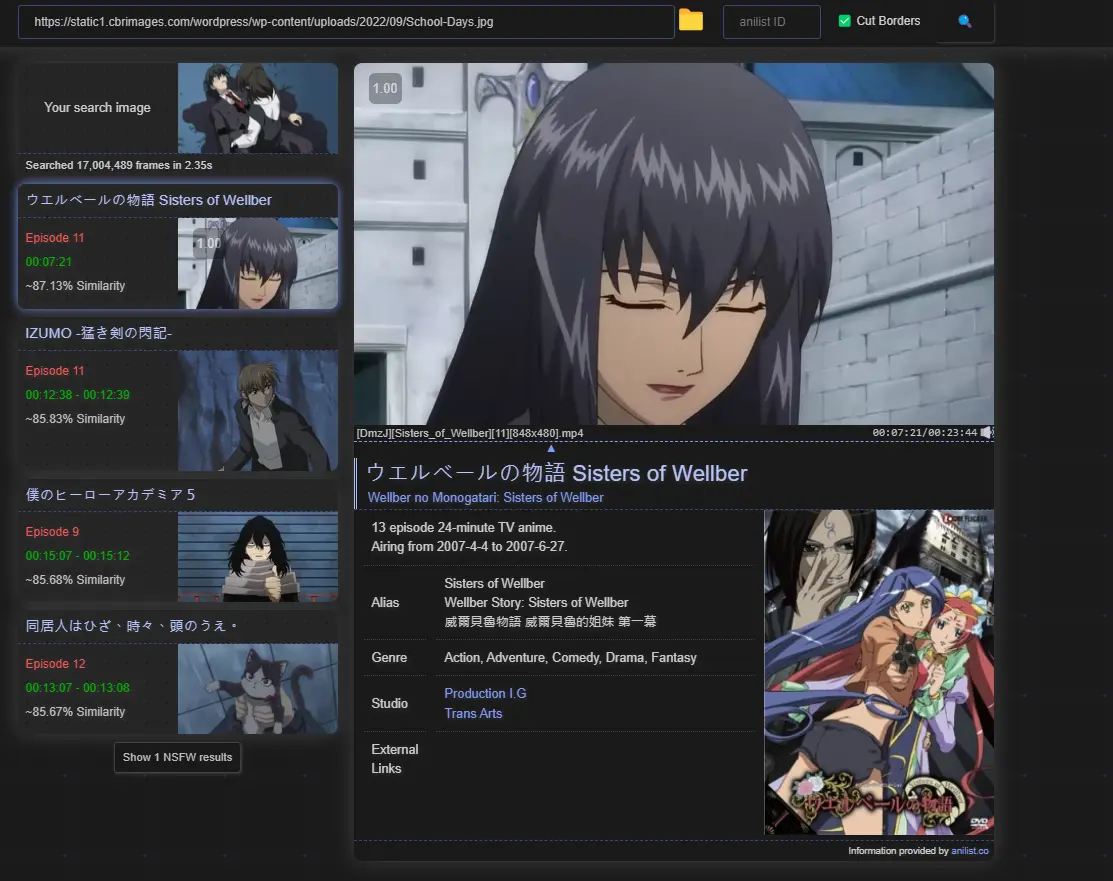Viewport: 1113px width, 881px height.
Task: Click the 00:12:38 - 00:12:39 timestamp
Action: (78, 395)
